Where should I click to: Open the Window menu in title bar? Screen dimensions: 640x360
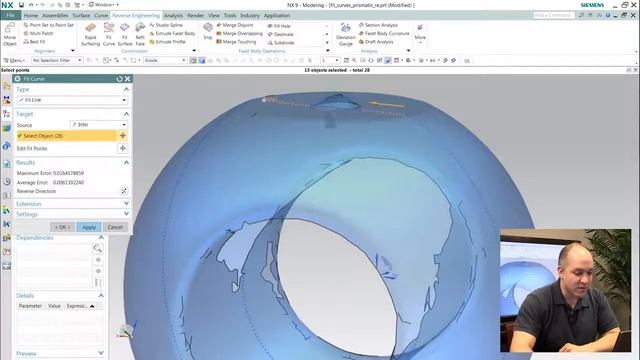[104, 5]
